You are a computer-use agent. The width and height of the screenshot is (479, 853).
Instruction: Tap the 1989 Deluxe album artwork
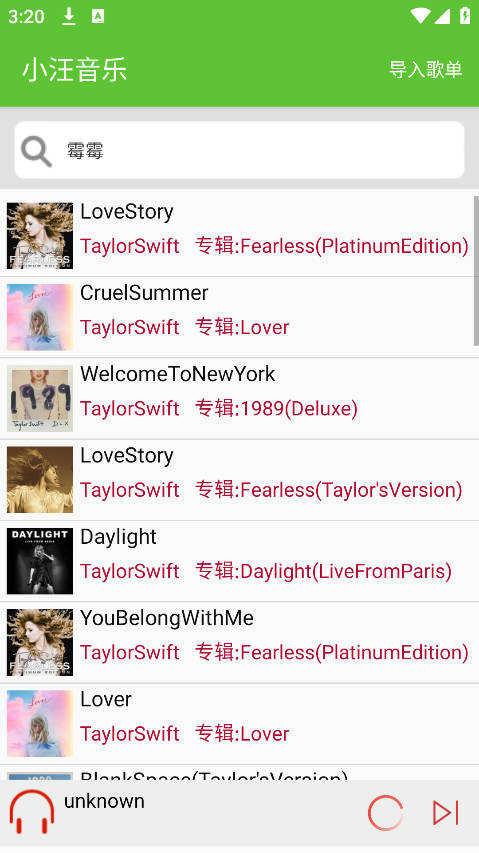click(40, 398)
